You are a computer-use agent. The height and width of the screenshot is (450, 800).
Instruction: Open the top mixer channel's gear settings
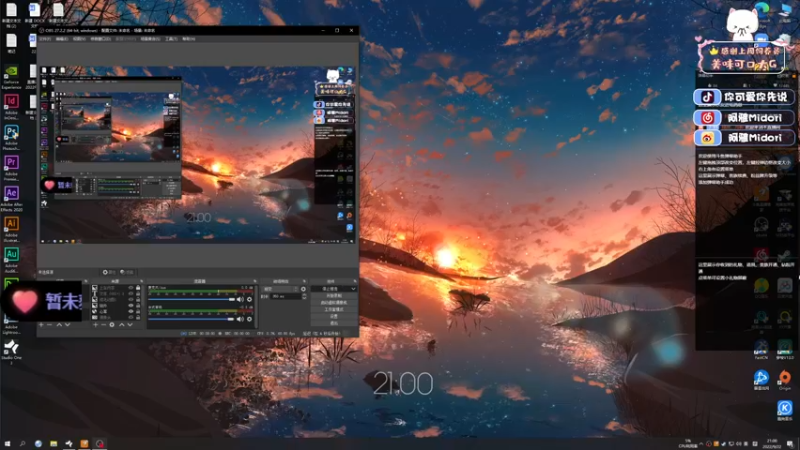249,299
